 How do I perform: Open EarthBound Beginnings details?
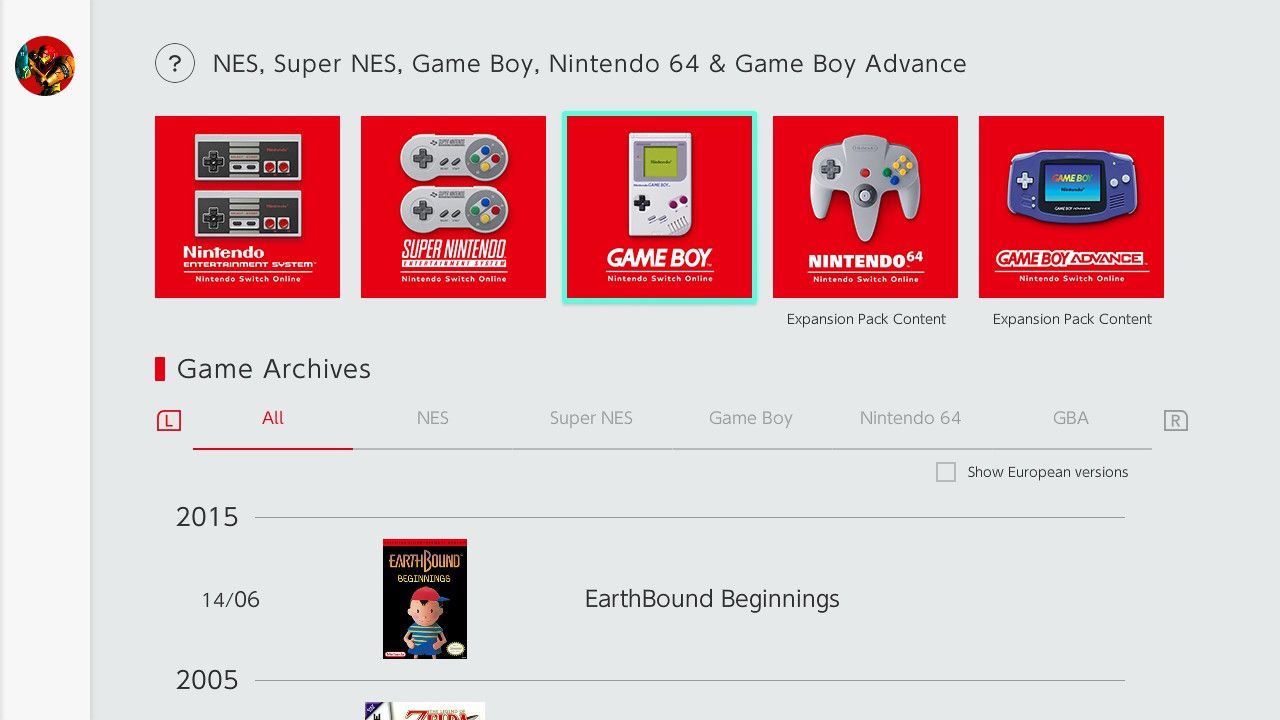click(x=712, y=599)
